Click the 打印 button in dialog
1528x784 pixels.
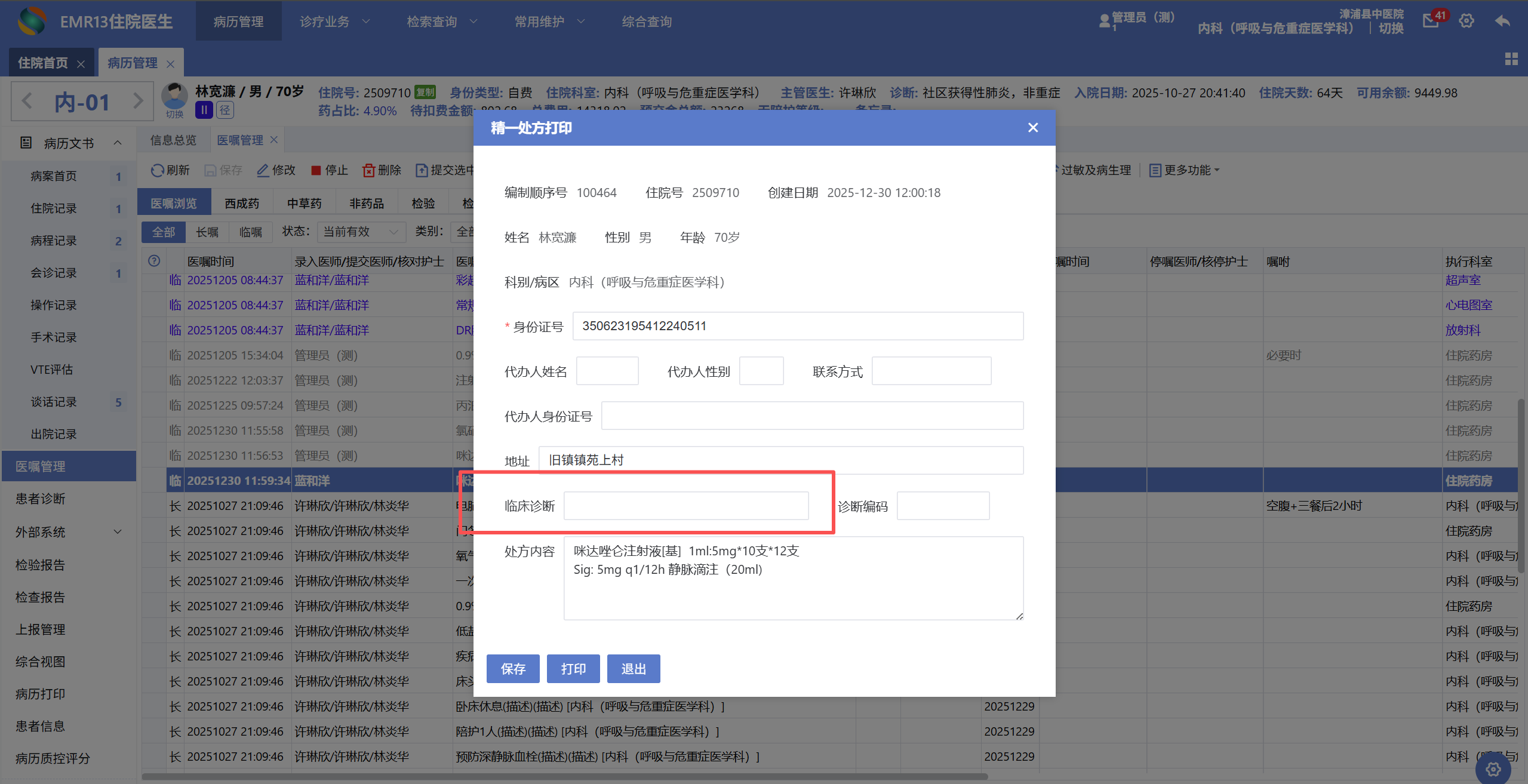coord(573,669)
